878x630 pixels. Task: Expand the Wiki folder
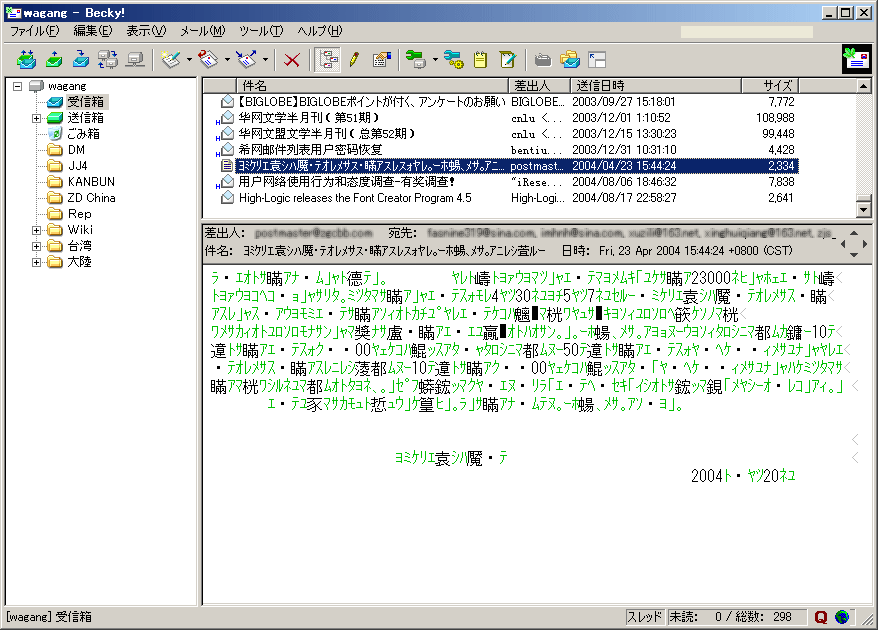tap(36, 230)
